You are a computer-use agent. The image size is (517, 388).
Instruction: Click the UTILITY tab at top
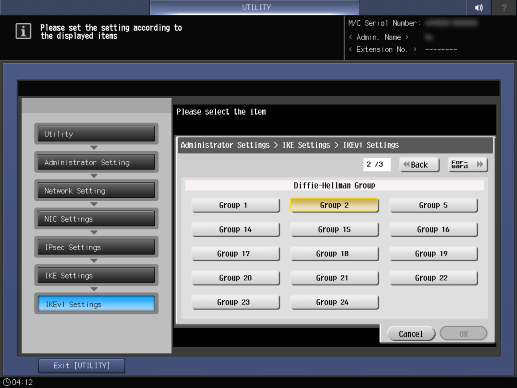[x=255, y=7]
